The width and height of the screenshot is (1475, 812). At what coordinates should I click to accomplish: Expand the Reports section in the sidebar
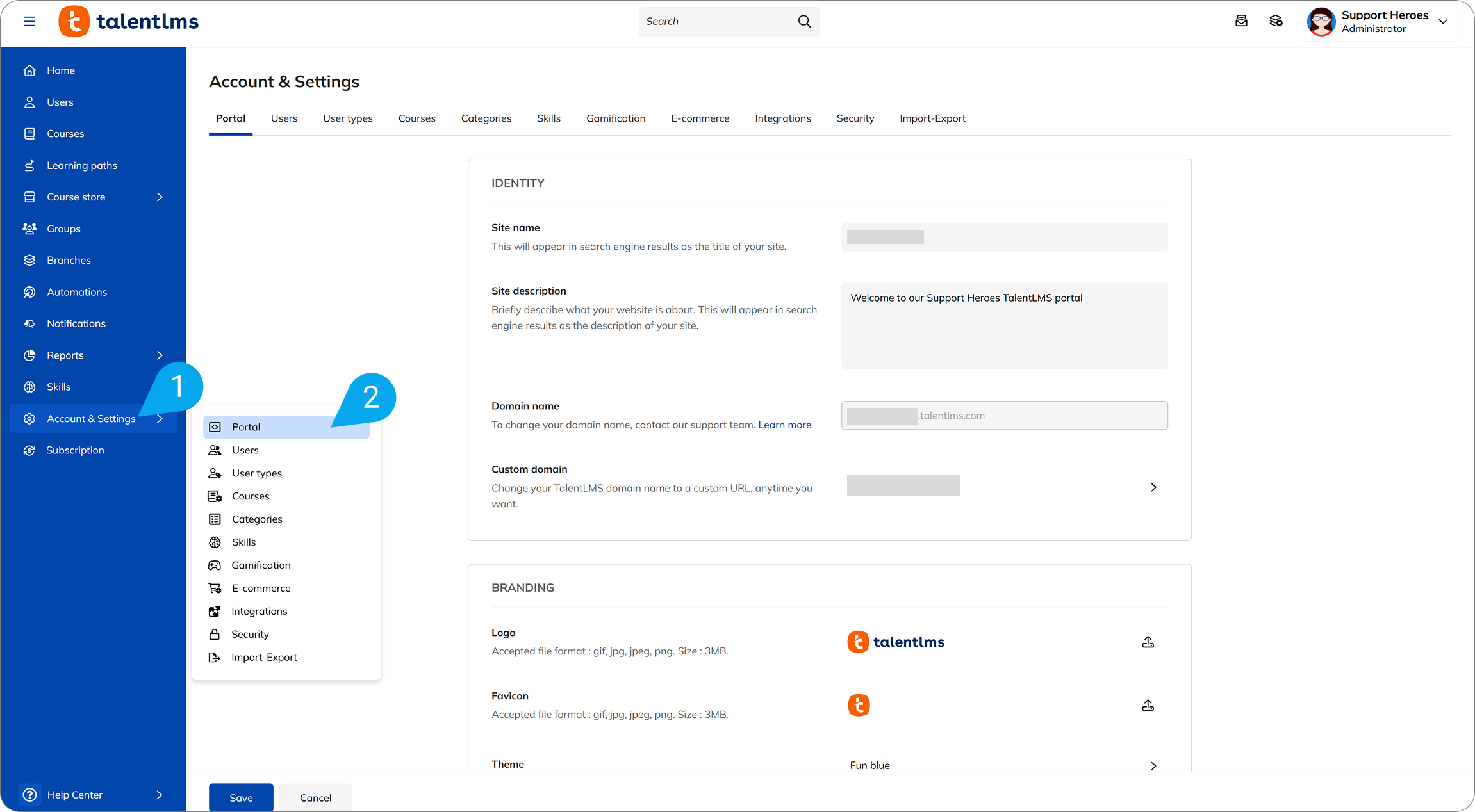(x=159, y=355)
